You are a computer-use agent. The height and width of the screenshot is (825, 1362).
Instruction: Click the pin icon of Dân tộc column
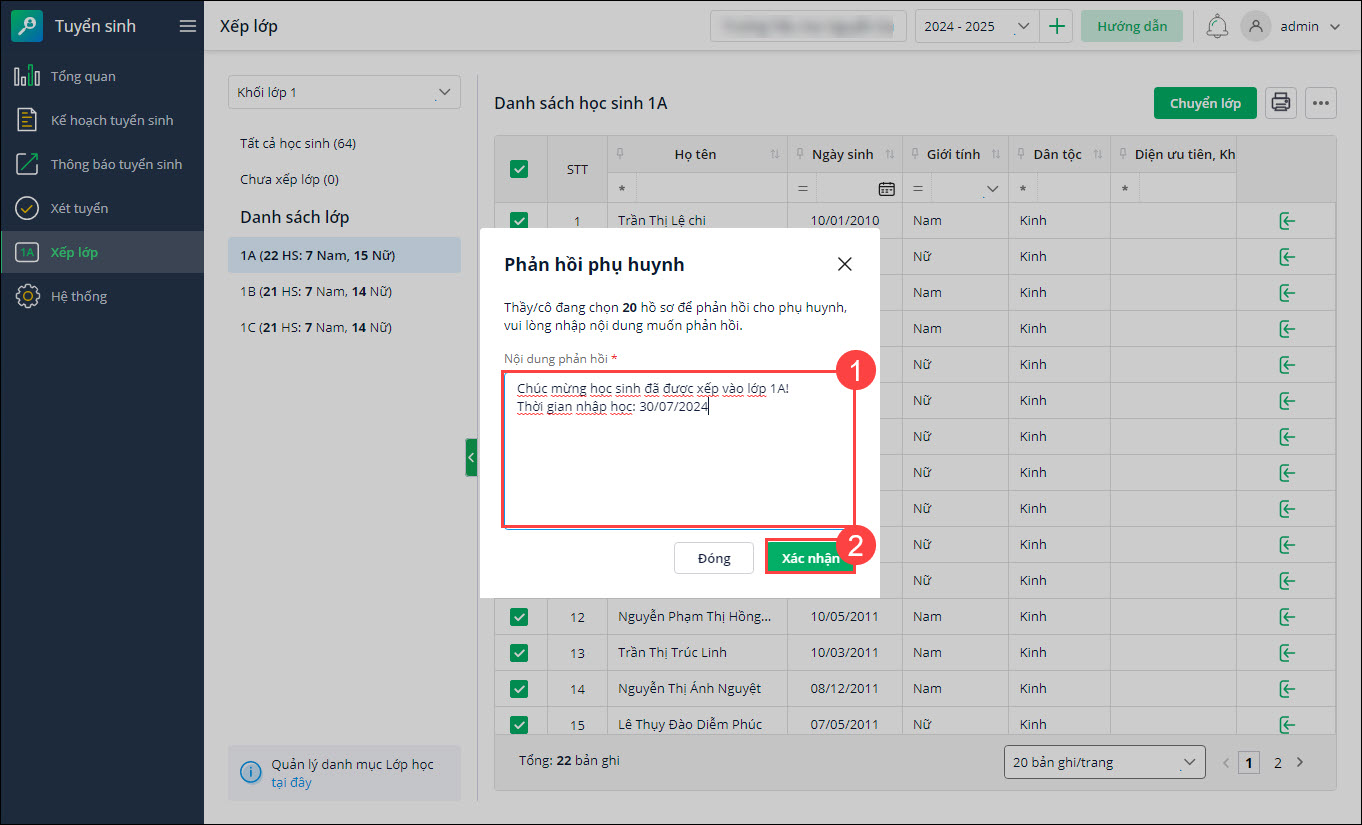1021,154
